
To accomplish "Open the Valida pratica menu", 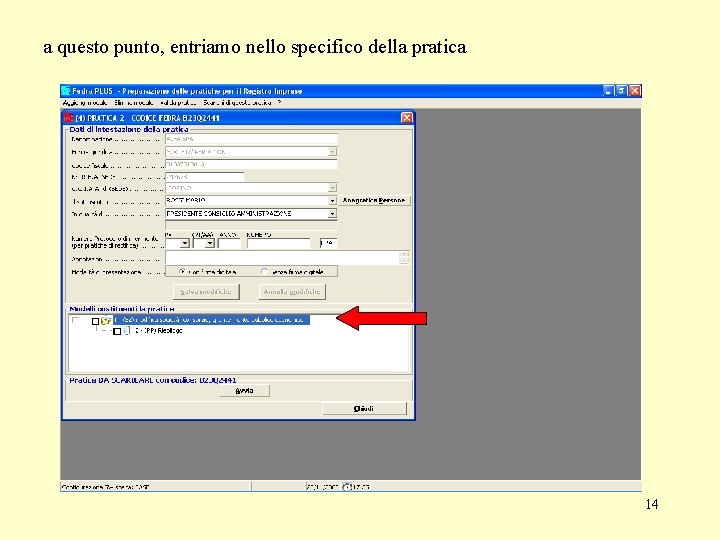I will pos(178,103).
